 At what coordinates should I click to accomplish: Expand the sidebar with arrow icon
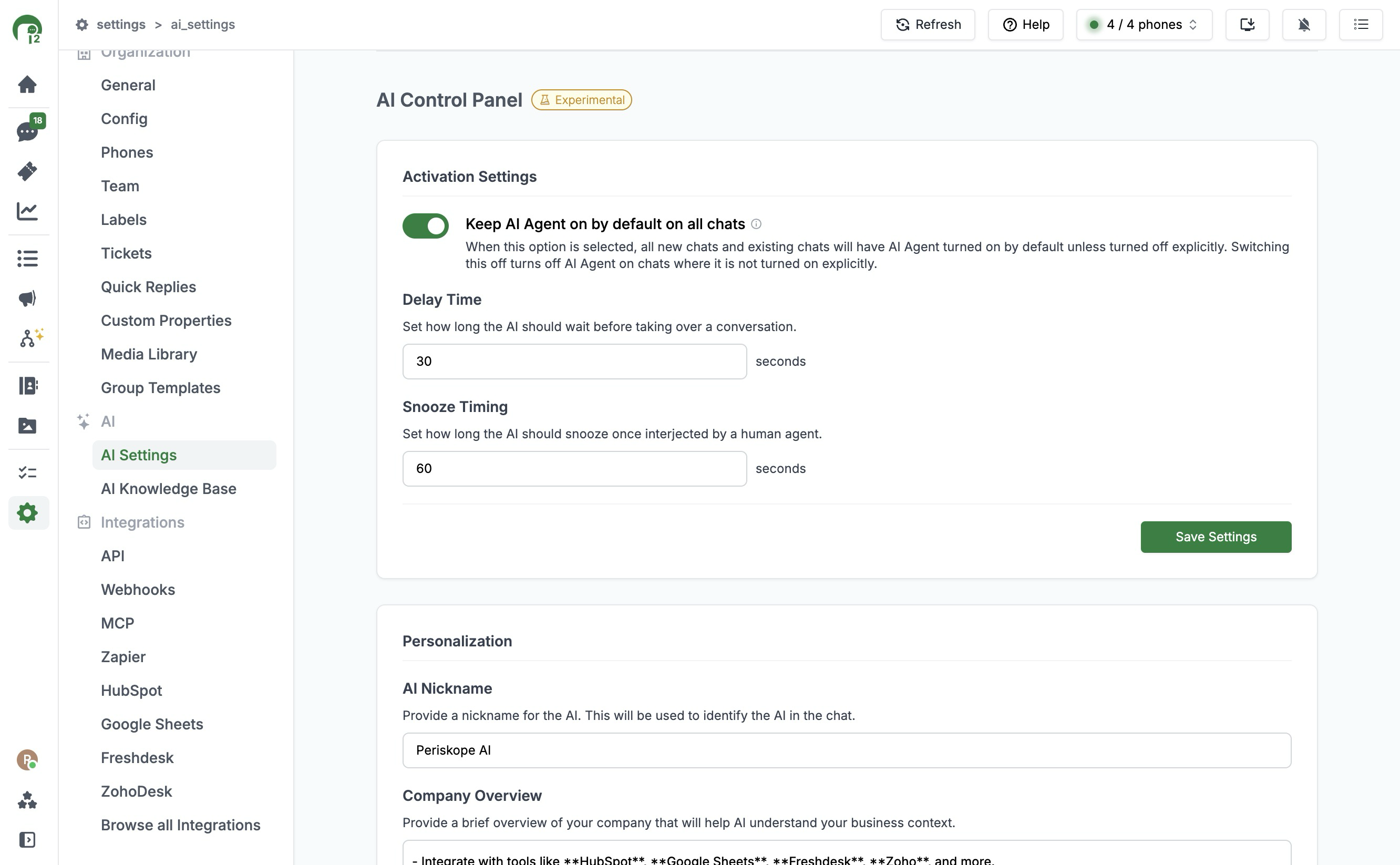(x=27, y=840)
